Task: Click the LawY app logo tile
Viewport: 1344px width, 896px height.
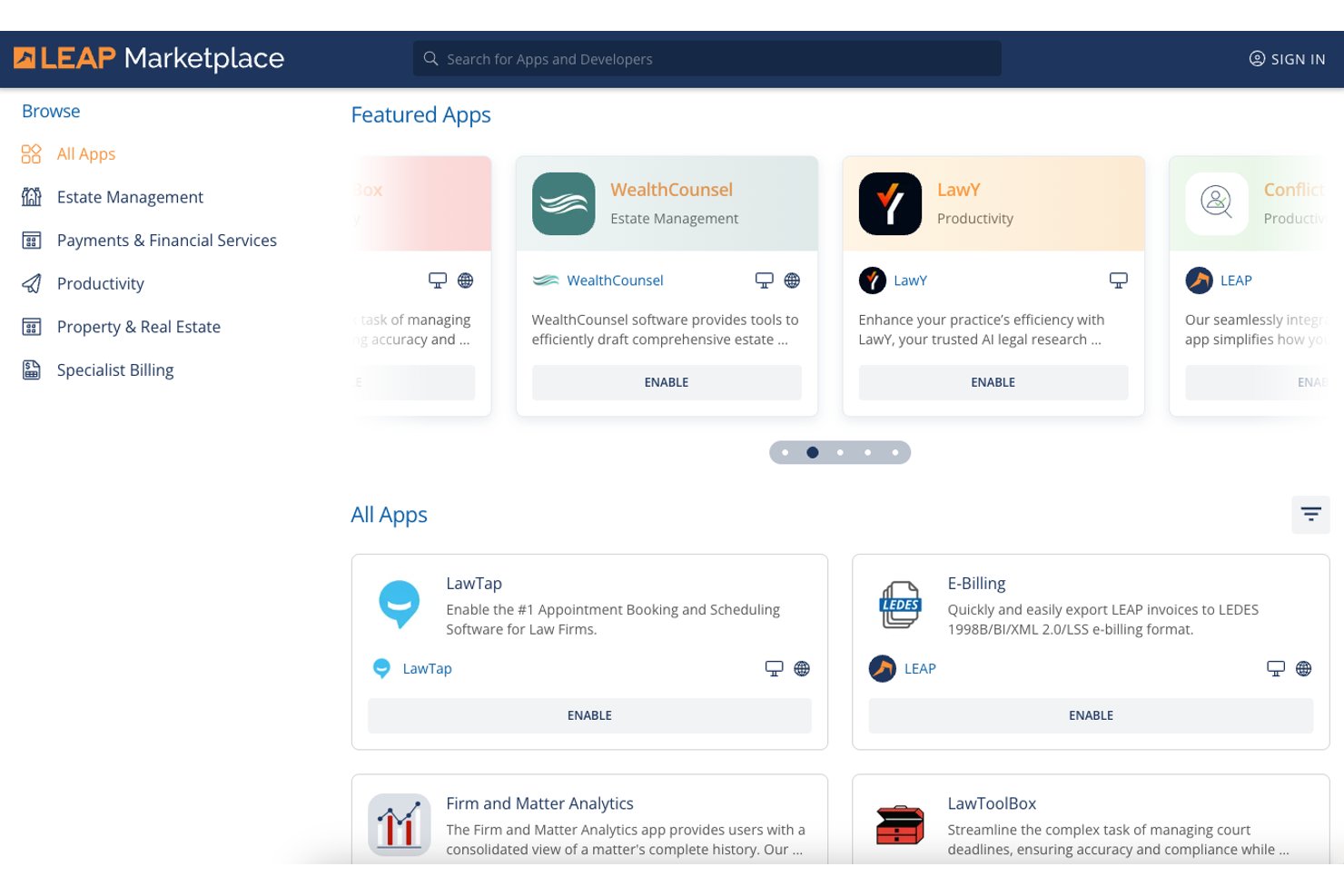Action: click(890, 203)
